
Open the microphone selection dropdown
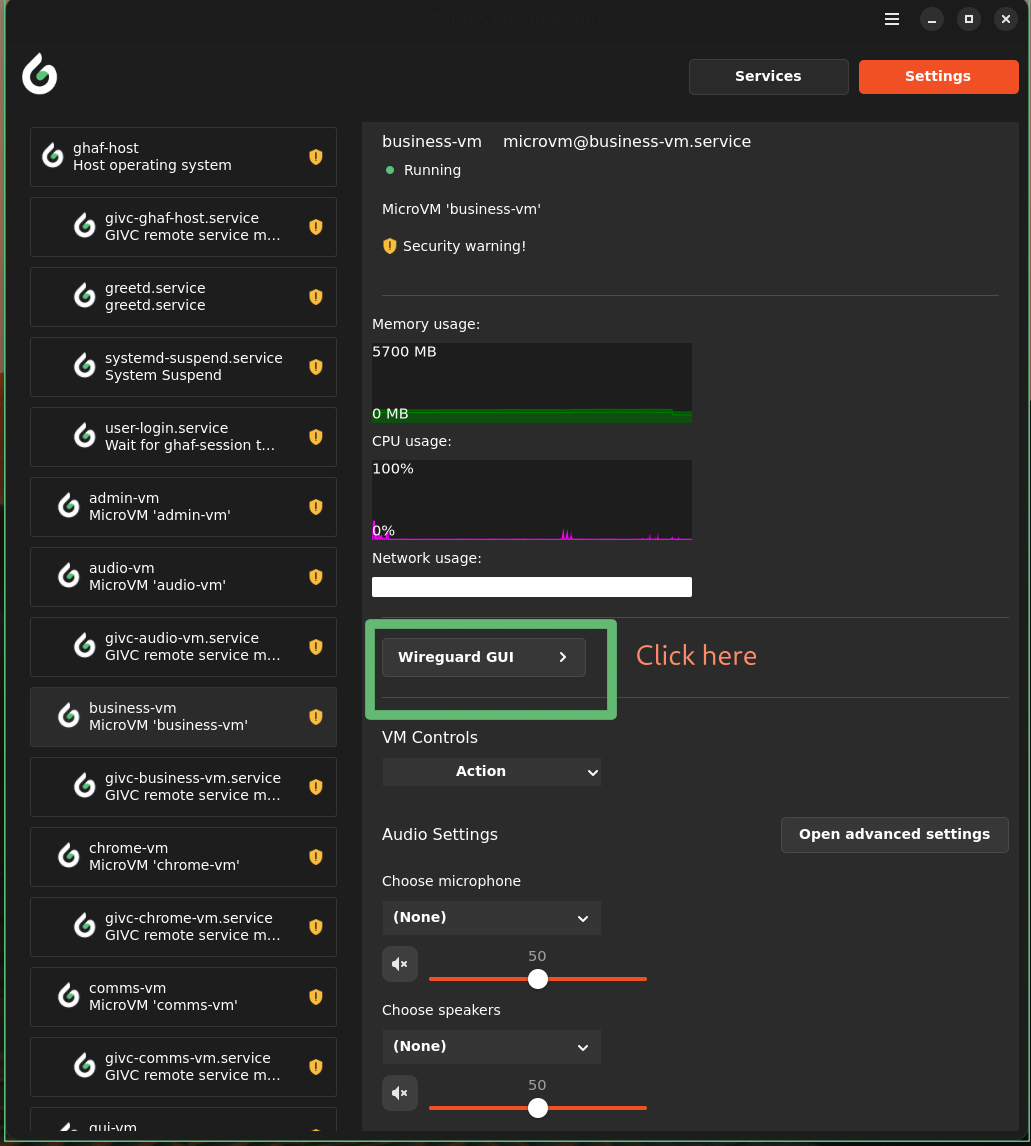(x=491, y=917)
